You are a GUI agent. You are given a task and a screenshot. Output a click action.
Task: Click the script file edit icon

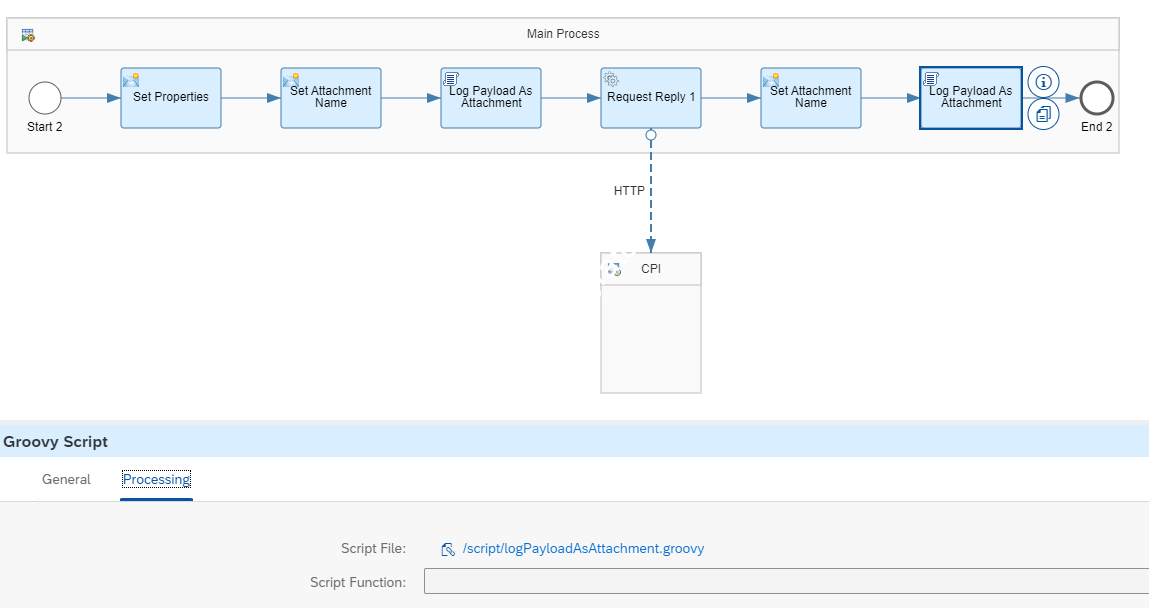point(448,549)
